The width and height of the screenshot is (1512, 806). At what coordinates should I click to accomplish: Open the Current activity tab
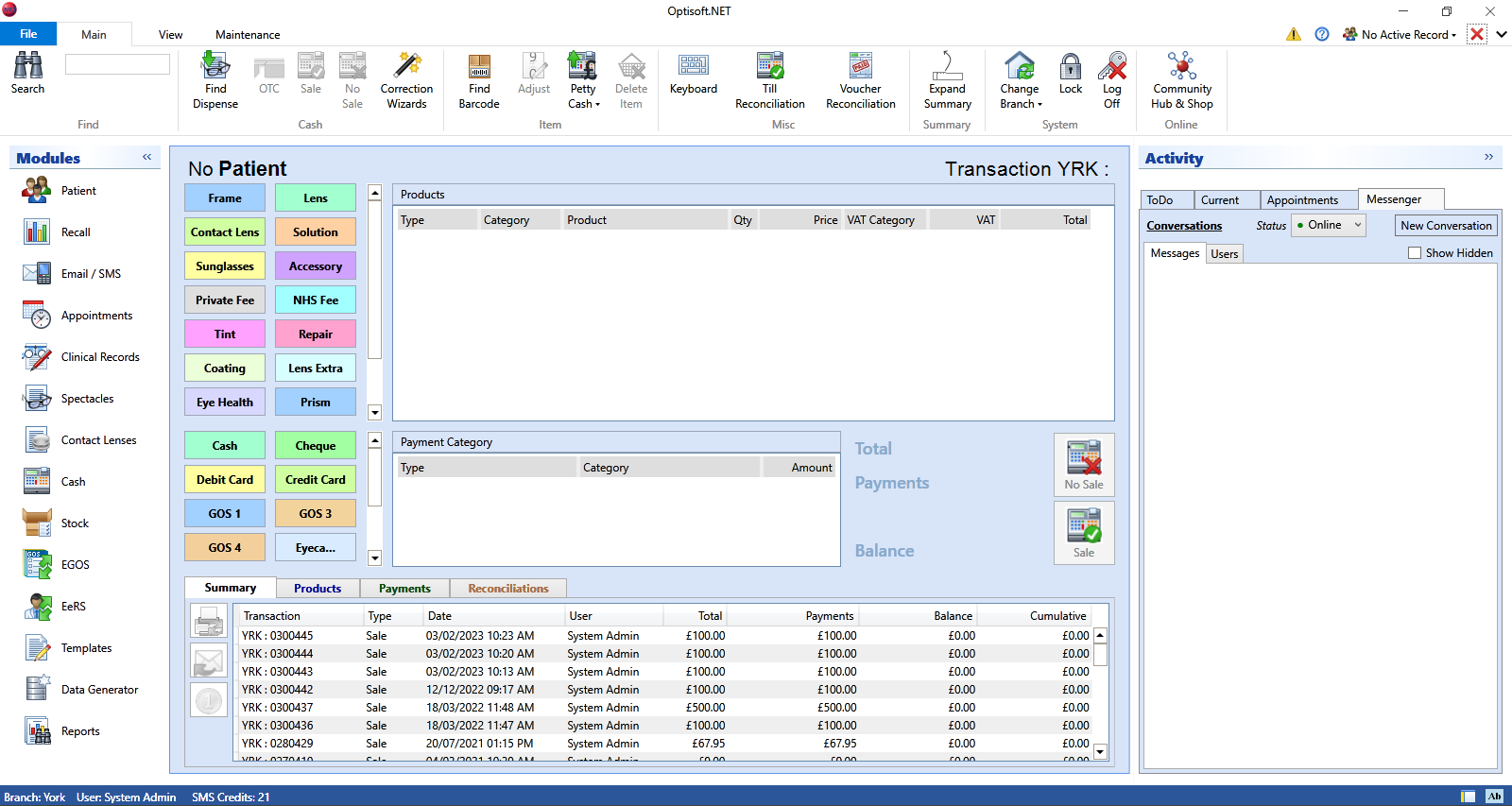click(1226, 200)
